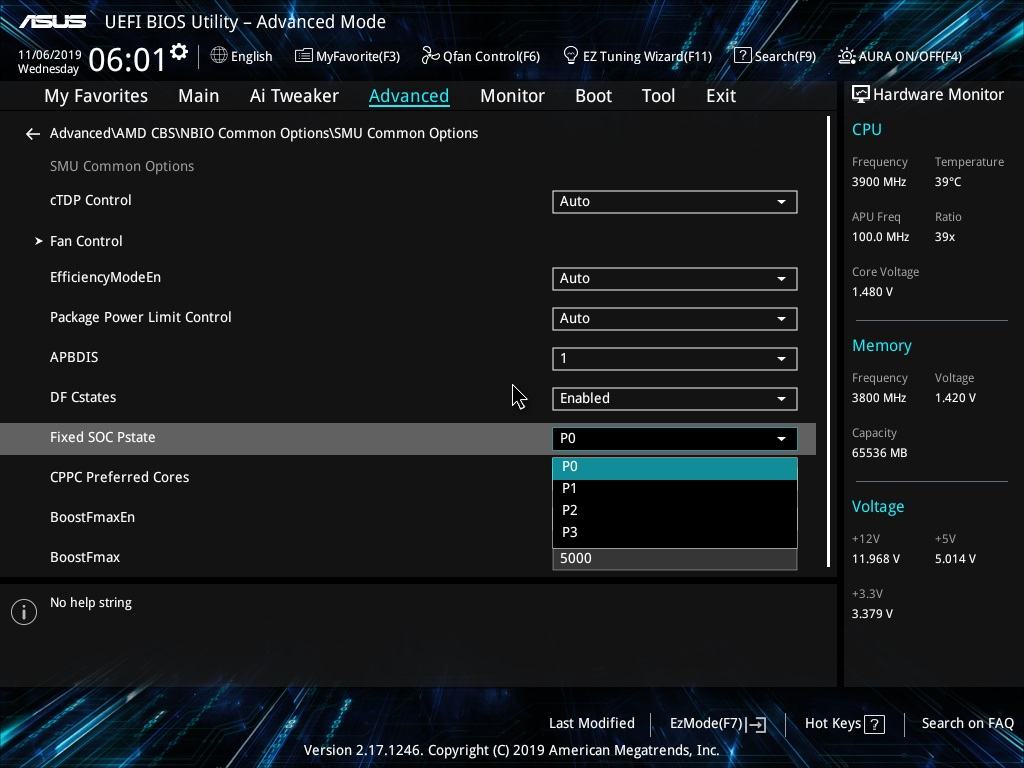The width and height of the screenshot is (1024, 768).
Task: Switch to EzMode(F7)
Action: (x=718, y=724)
